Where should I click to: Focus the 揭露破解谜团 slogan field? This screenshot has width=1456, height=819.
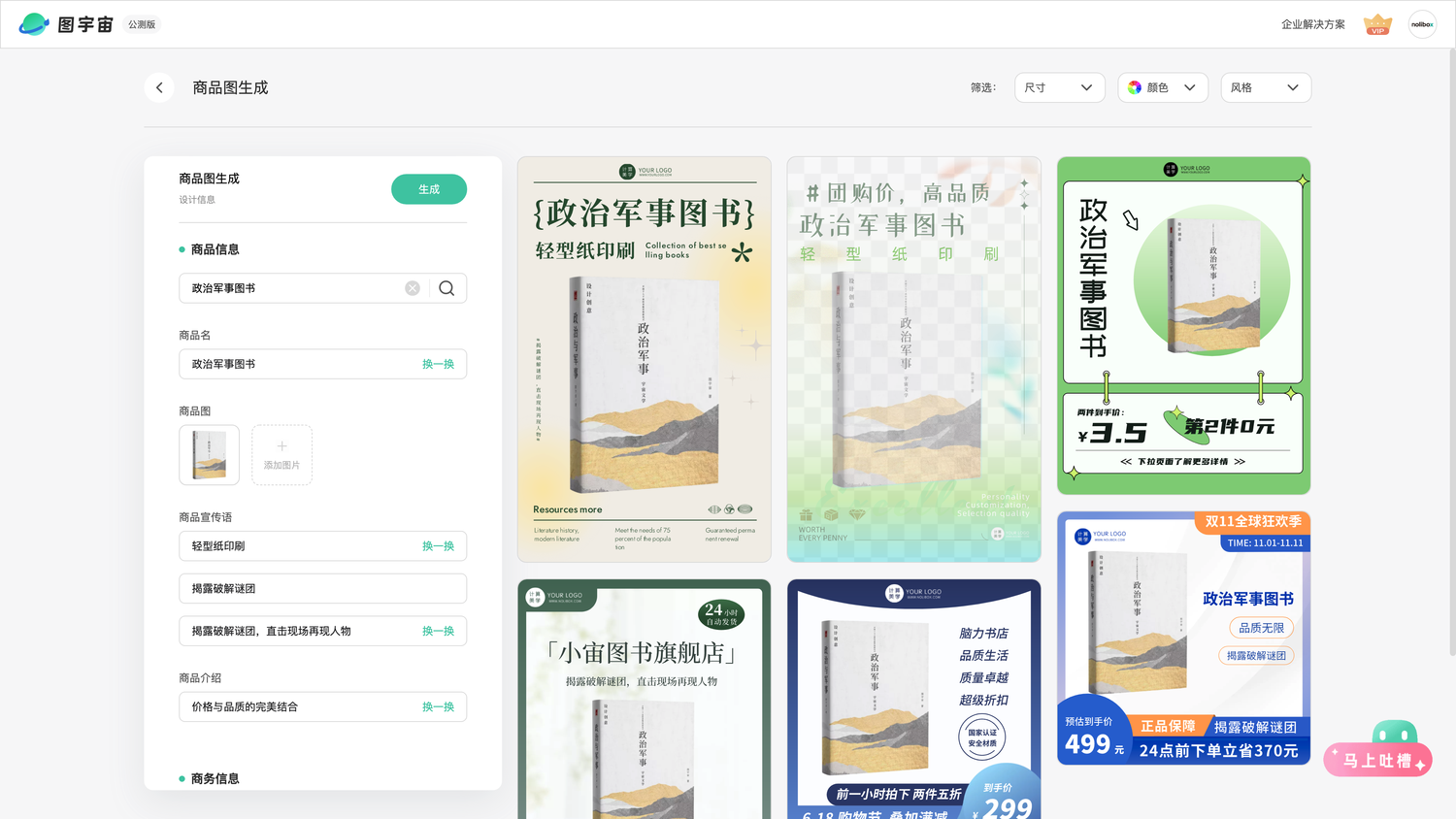[322, 588]
